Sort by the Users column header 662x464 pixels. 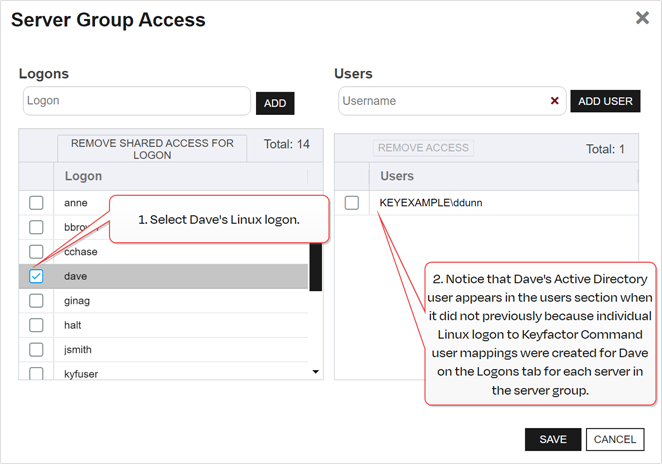[x=397, y=176]
